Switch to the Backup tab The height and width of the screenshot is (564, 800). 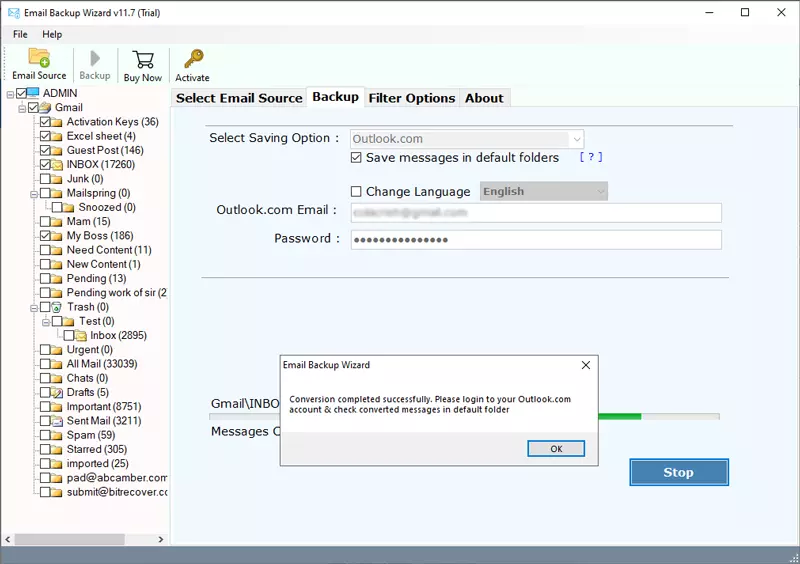coord(335,97)
